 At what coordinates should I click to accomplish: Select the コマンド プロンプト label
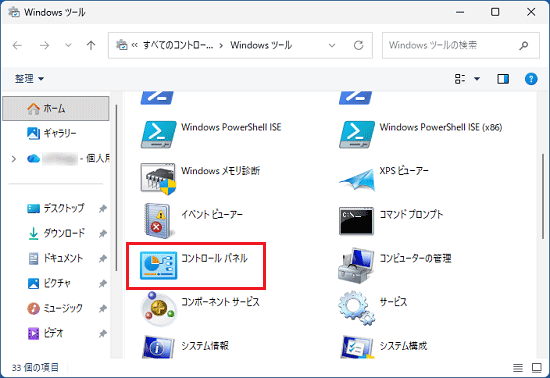pyautogui.click(x=411, y=215)
